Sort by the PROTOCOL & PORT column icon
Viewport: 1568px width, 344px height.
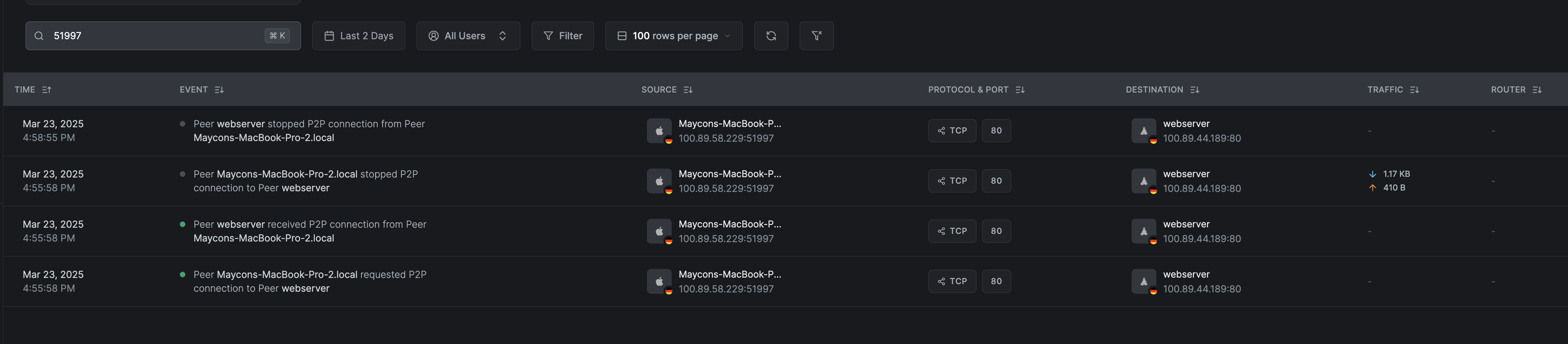coord(1020,90)
